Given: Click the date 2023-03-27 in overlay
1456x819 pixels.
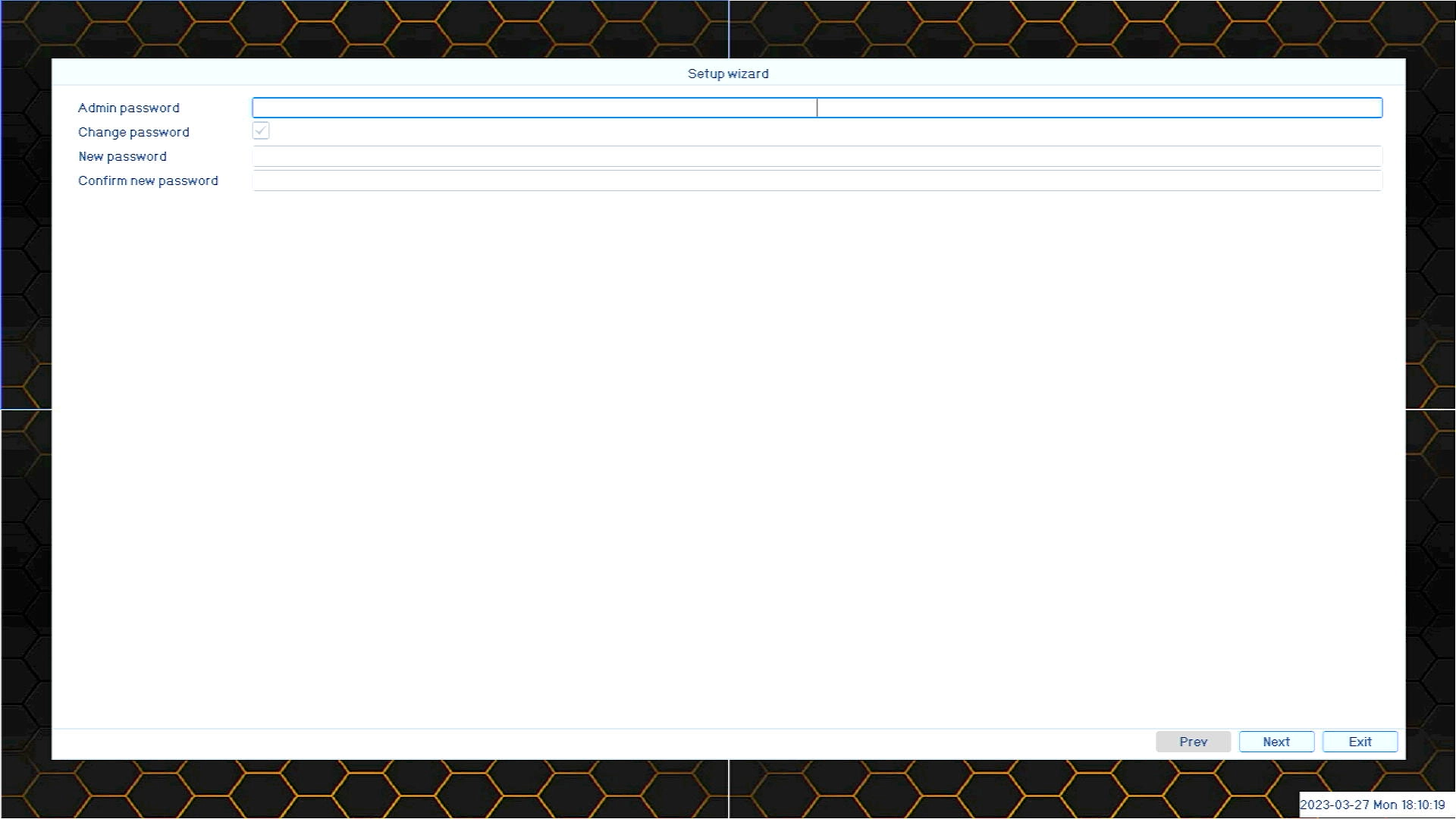Looking at the screenshot, I should (1335, 805).
